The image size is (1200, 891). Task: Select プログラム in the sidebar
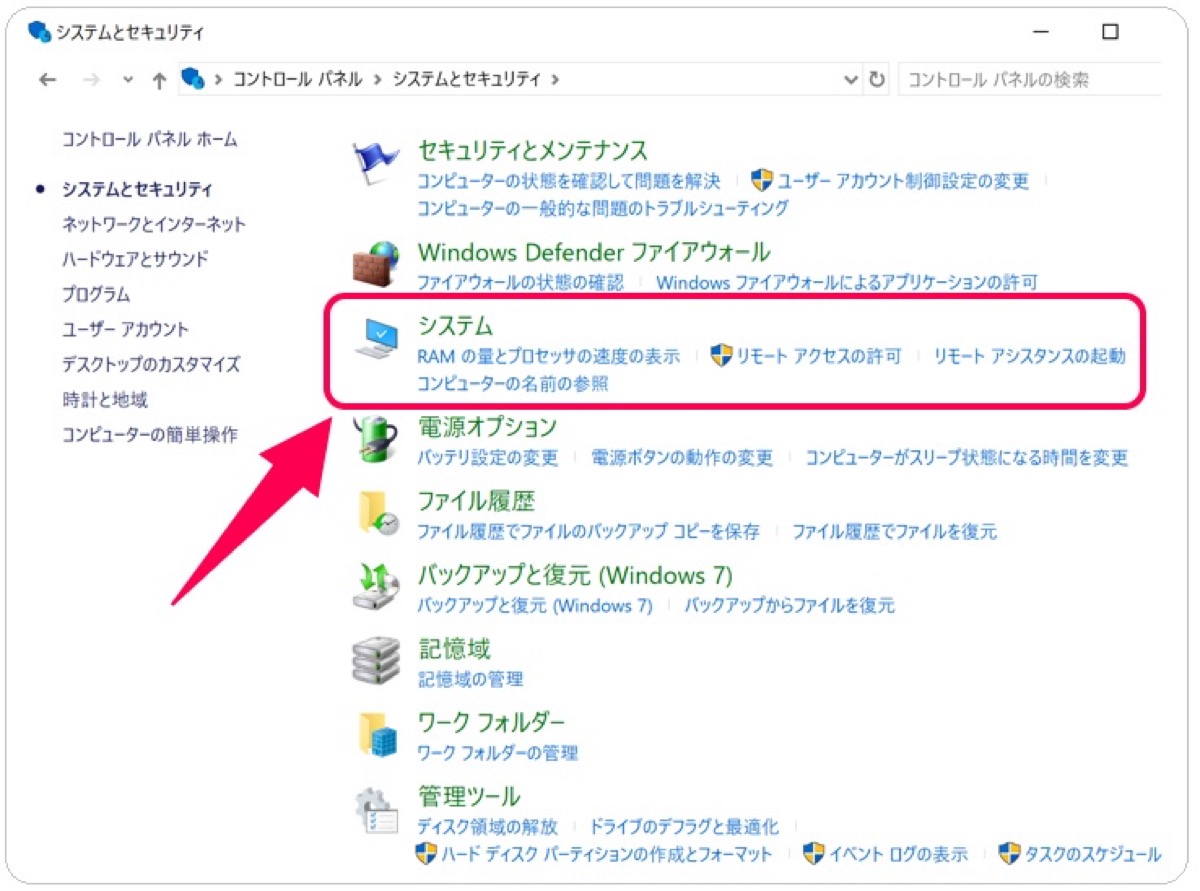click(x=96, y=295)
